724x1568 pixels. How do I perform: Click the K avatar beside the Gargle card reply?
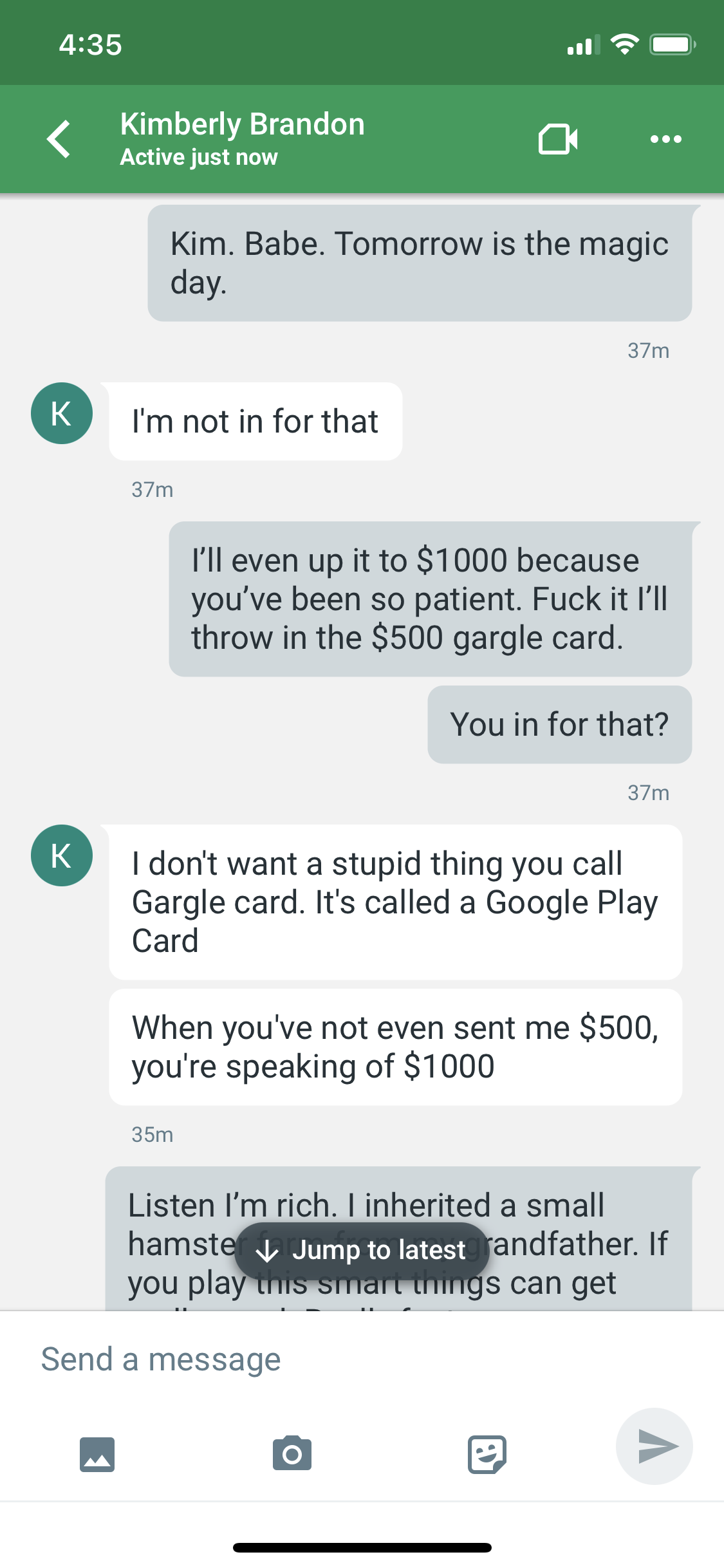(62, 855)
